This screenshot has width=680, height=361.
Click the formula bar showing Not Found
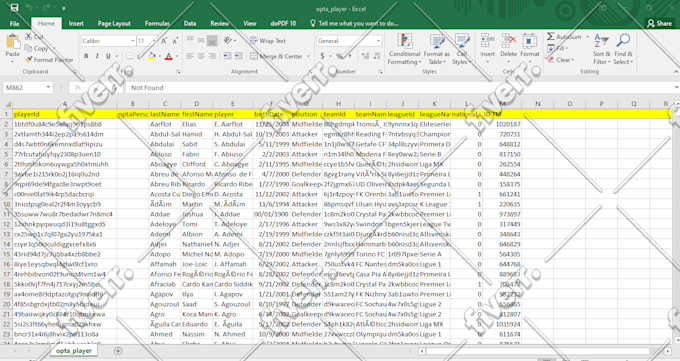click(399, 88)
